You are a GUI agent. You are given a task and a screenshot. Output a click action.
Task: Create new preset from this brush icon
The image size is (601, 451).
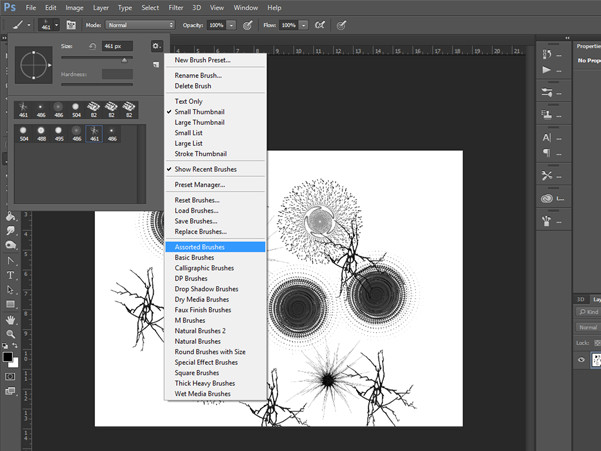pos(156,65)
